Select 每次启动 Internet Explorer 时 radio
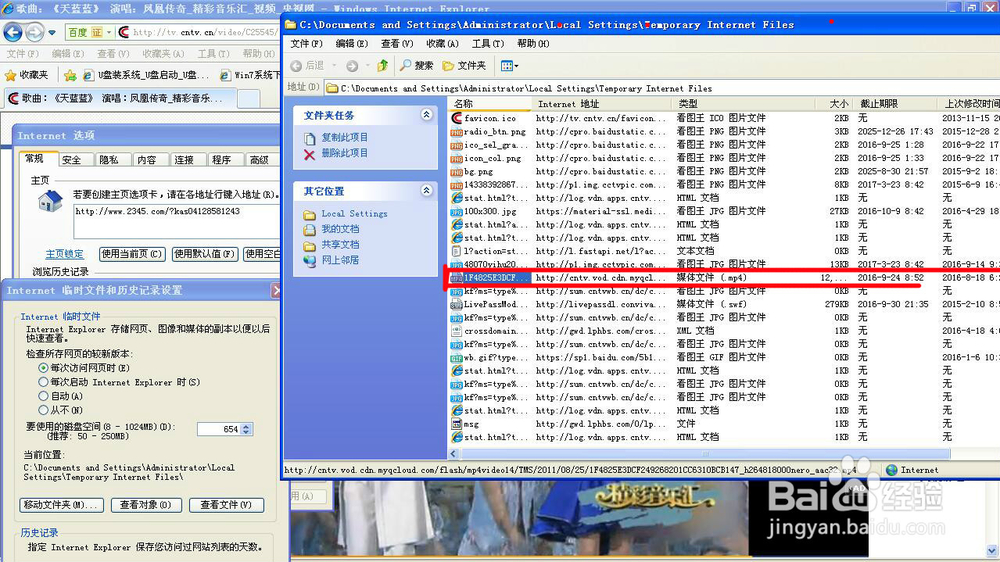 tap(43, 382)
